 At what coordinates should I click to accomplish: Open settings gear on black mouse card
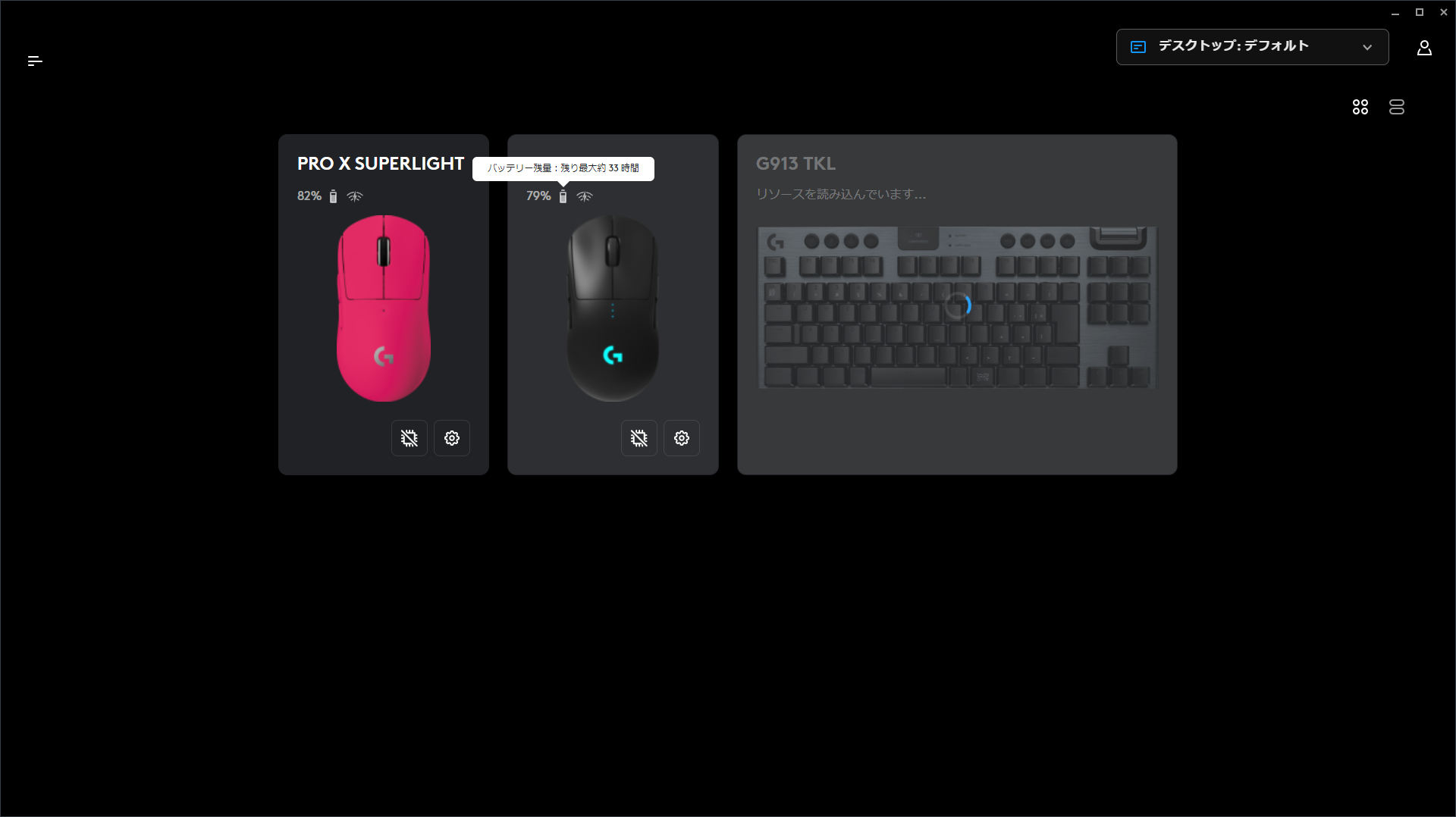click(682, 438)
